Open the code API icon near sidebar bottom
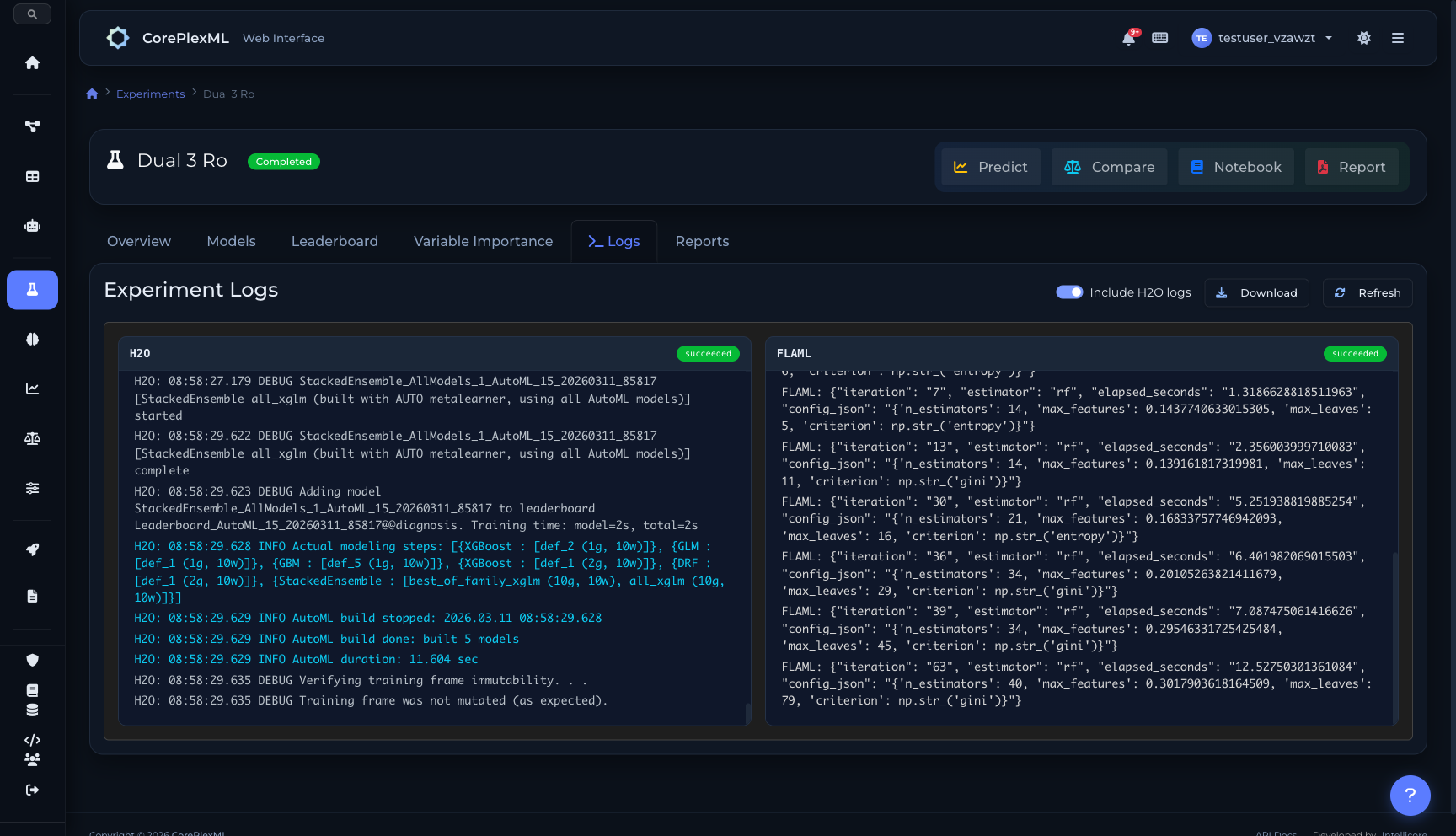Image resolution: width=1456 pixels, height=836 pixels. [x=32, y=740]
